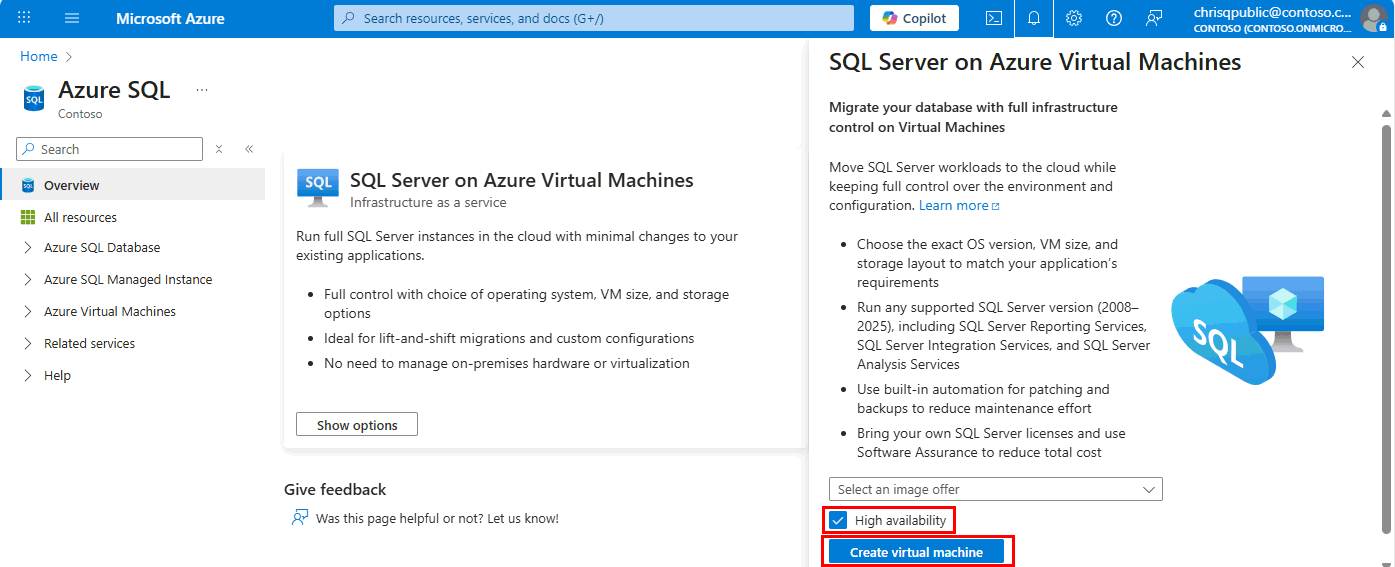Click the account avatar picture

click(x=1372, y=18)
